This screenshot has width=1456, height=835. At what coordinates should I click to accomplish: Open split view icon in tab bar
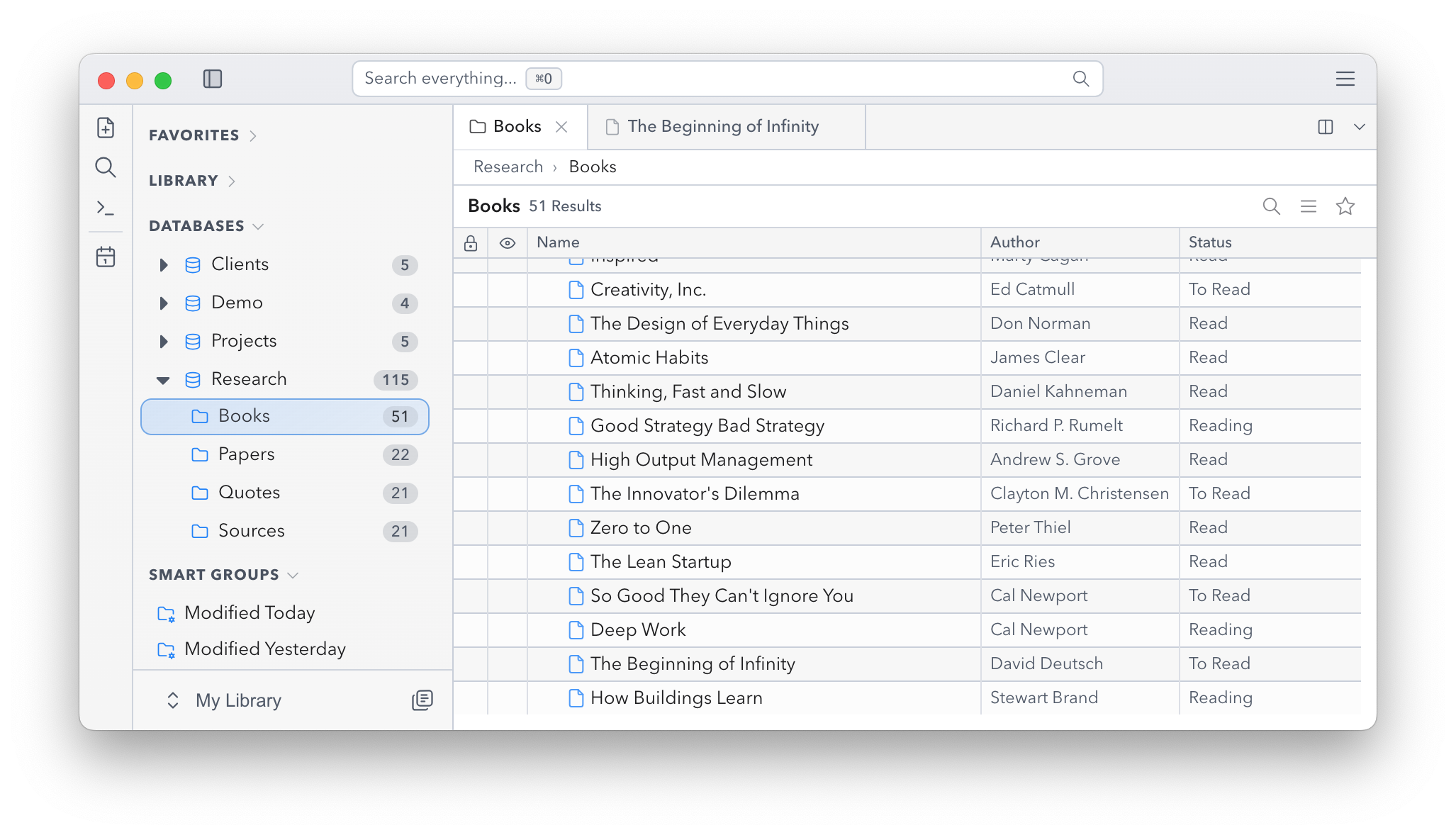[x=1325, y=127]
